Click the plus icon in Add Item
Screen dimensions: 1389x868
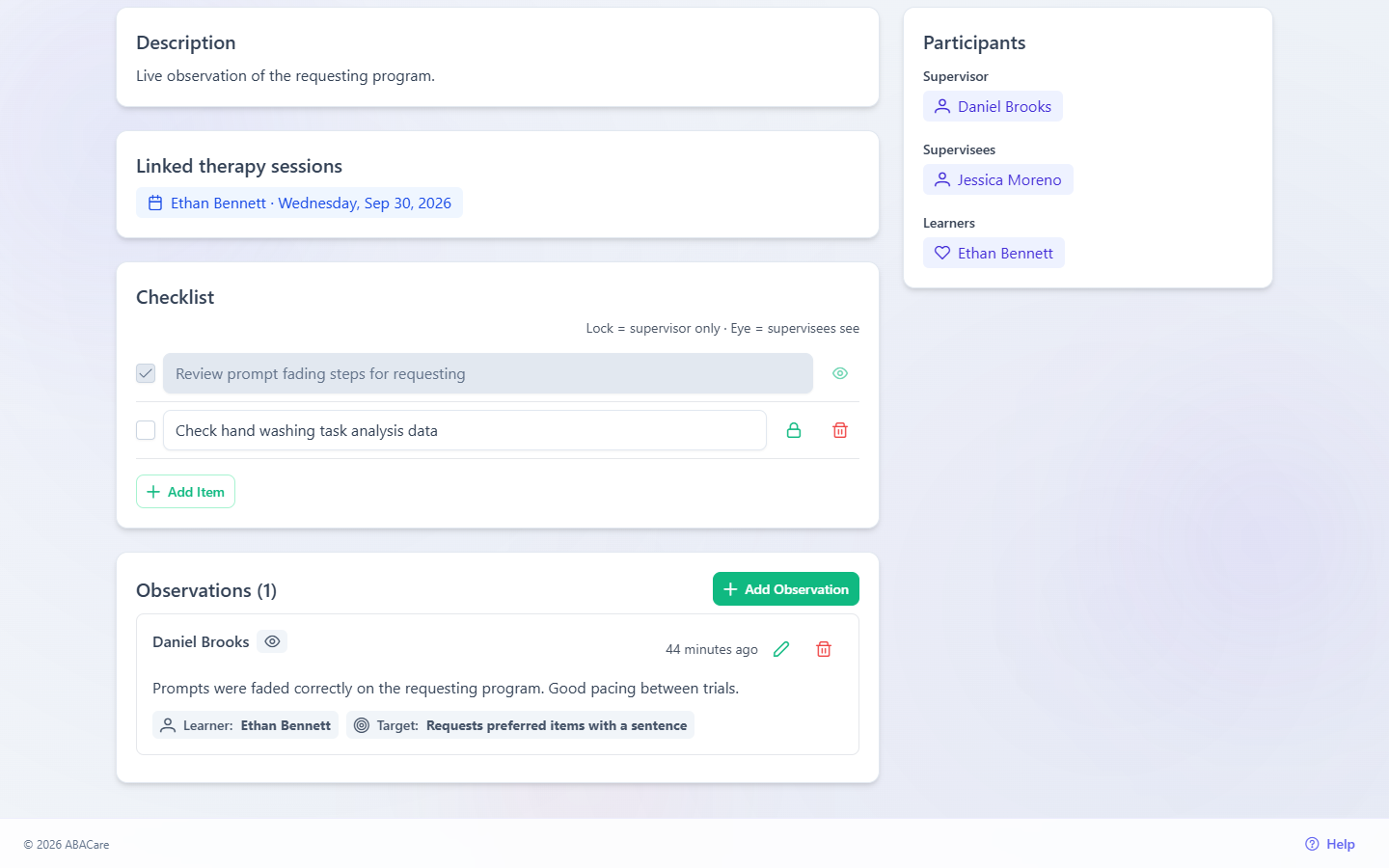pyautogui.click(x=153, y=492)
